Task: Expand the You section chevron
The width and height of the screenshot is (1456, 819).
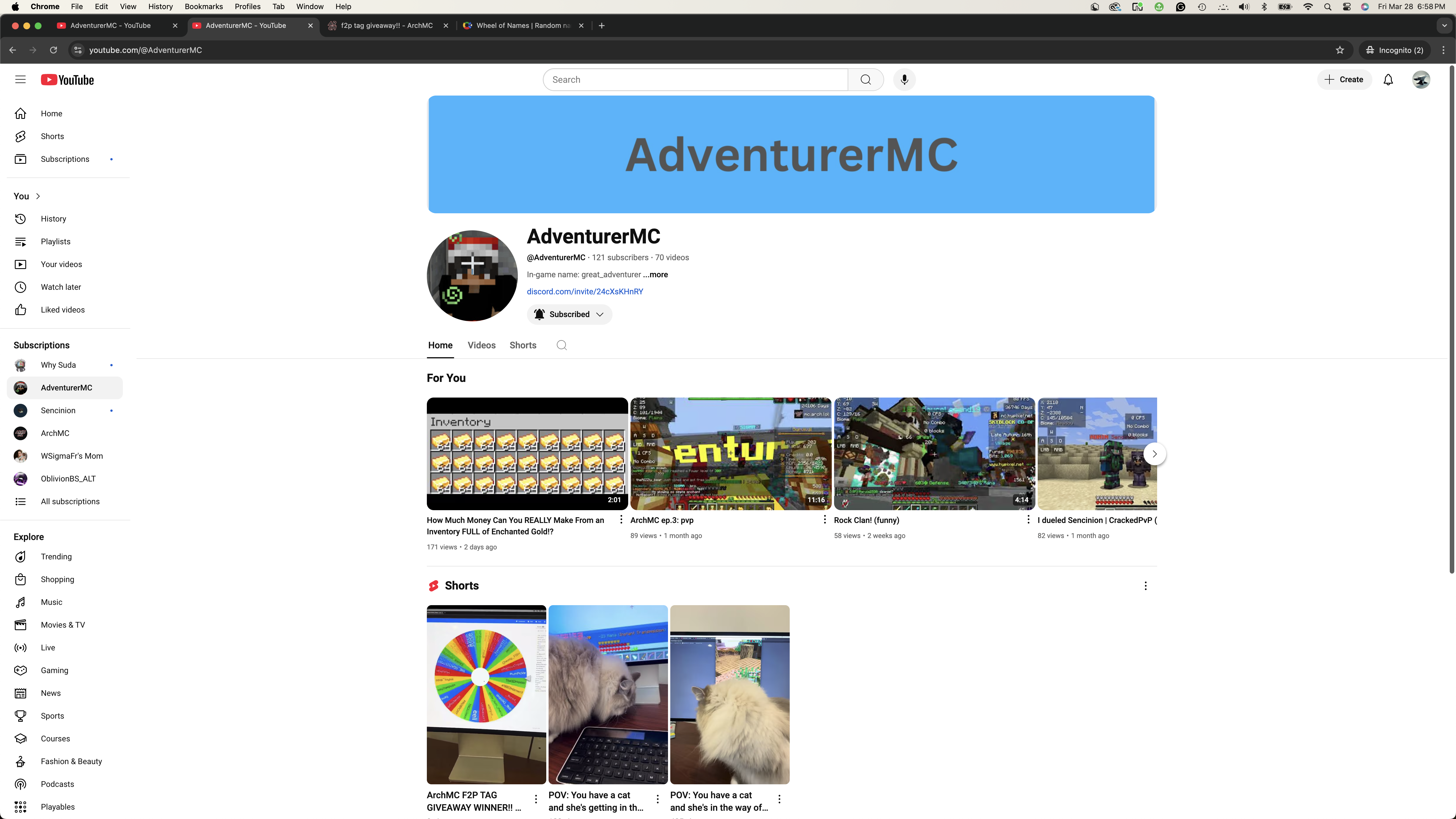Action: [38, 196]
